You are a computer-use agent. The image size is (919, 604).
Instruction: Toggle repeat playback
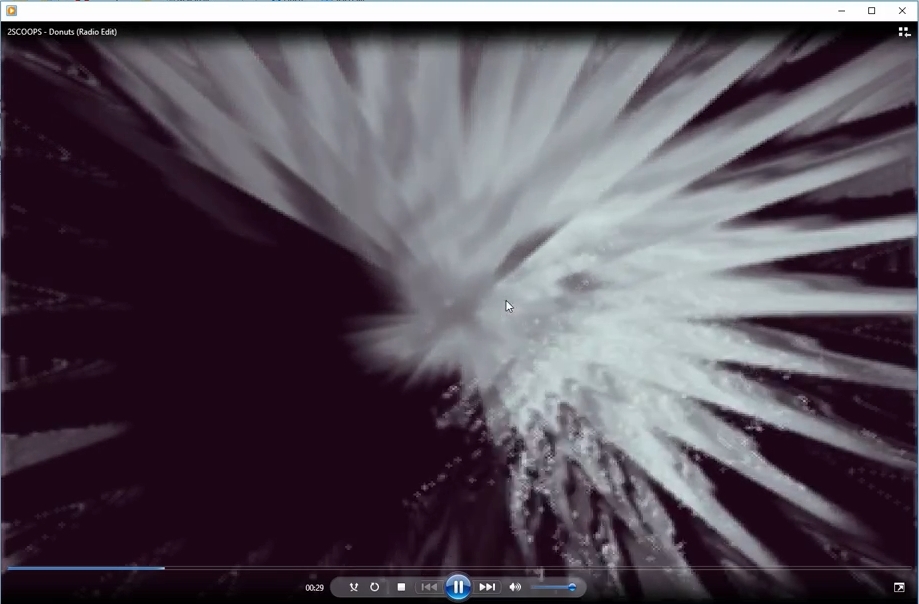(375, 587)
